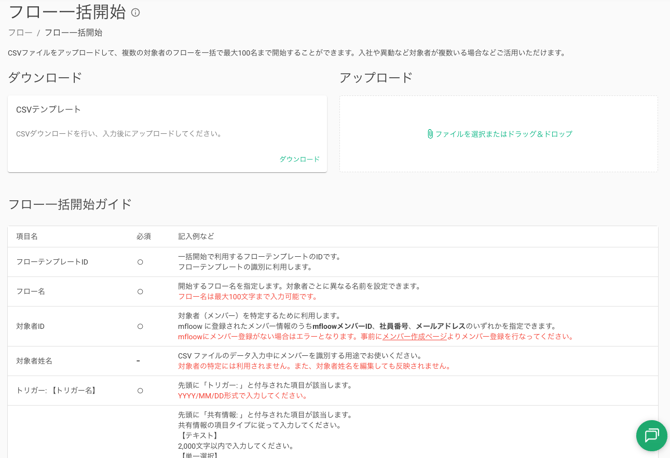Click the ダウンロード link for CSV template

[300, 159]
